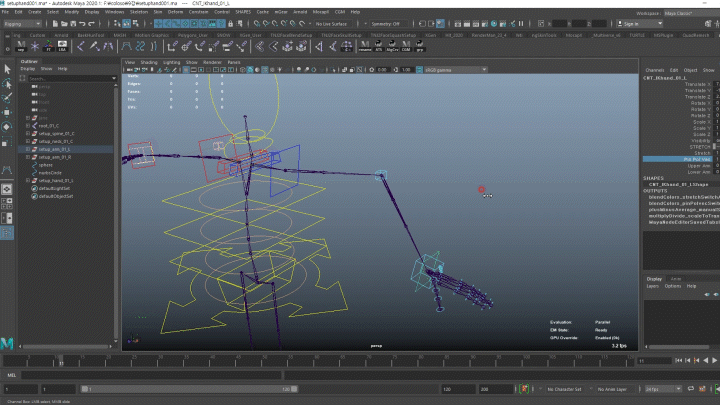Viewport: 720px width, 405px height.
Task: Toggle the viewport grid display icon
Action: (186, 70)
